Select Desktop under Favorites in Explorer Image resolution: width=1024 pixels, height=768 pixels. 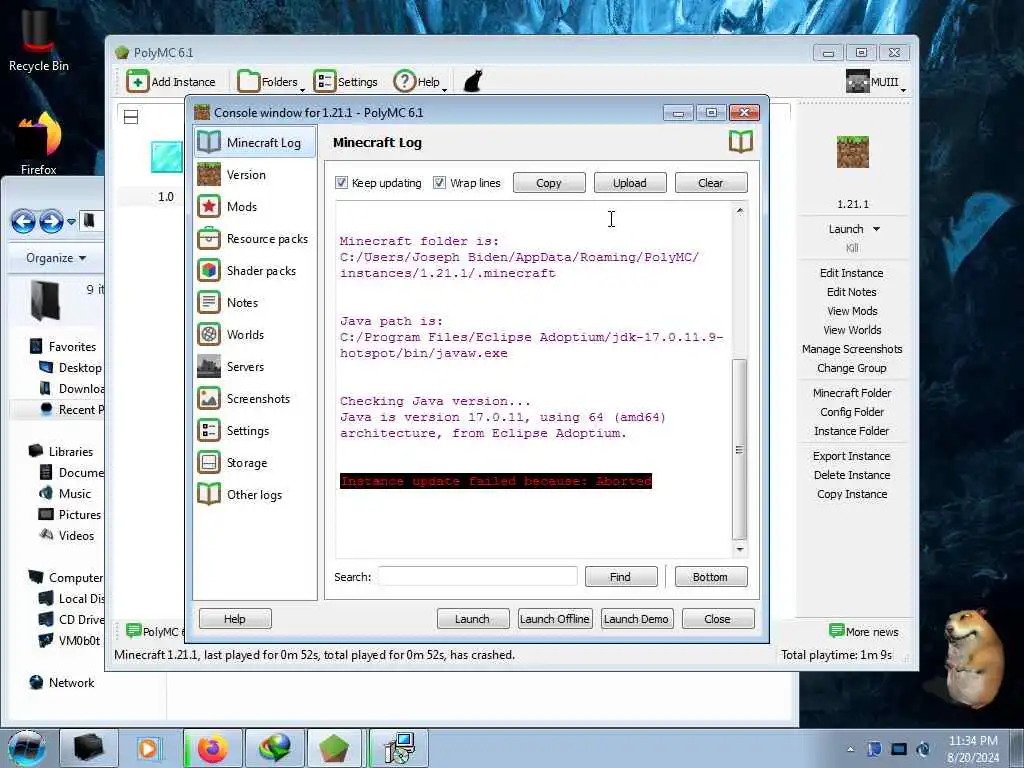pyautogui.click(x=70, y=368)
